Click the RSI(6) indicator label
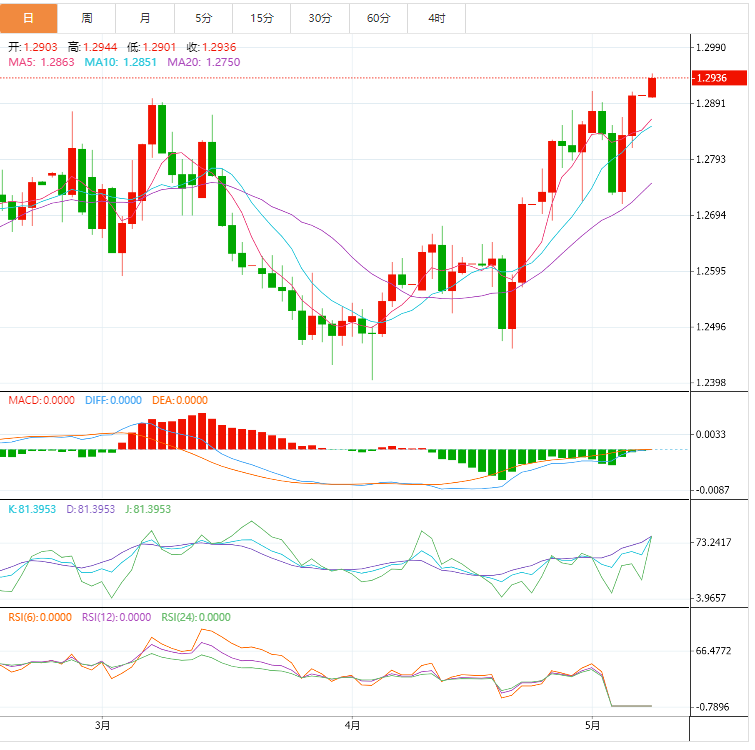Image resolution: width=755 pixels, height=750 pixels. tap(40, 618)
